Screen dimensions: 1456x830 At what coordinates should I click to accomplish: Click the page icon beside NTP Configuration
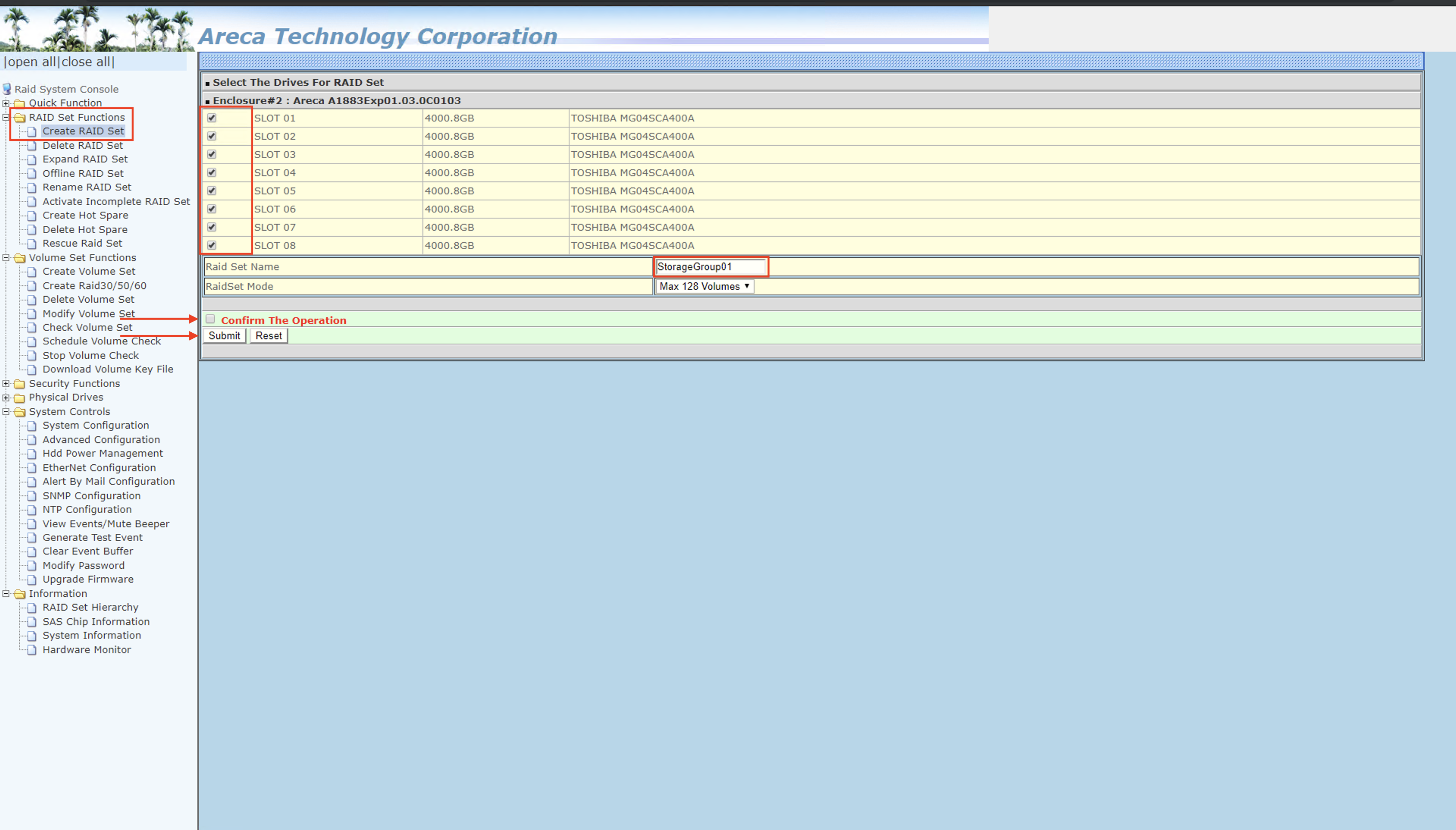32,509
